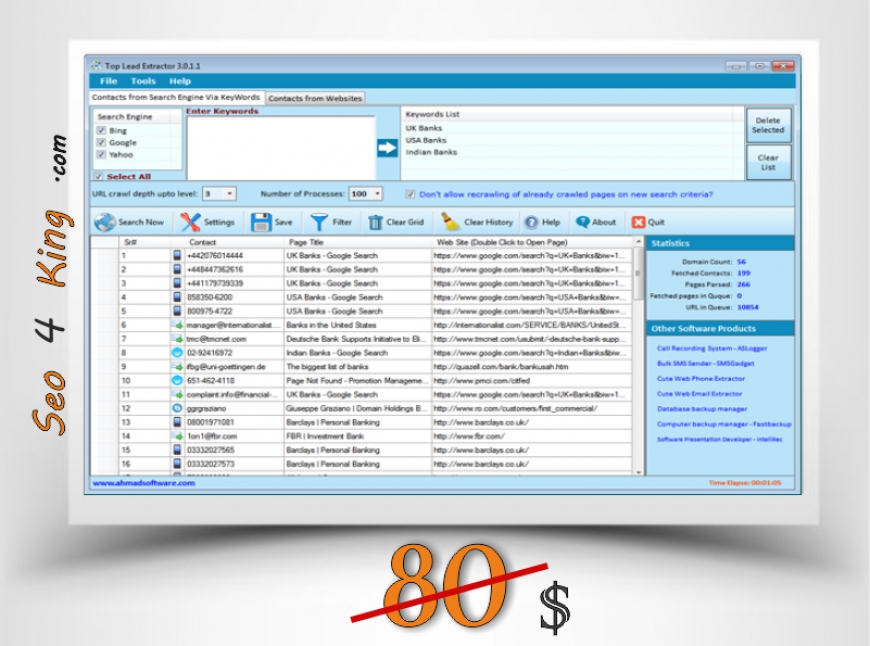Select contact 800975-4722 cell

point(234,311)
